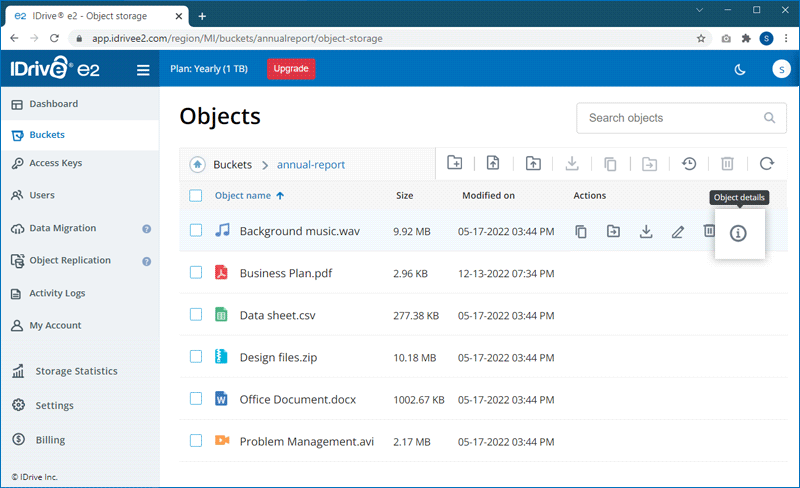The image size is (800, 488).
Task: Check the select-all objects header checkbox
Action: click(196, 196)
